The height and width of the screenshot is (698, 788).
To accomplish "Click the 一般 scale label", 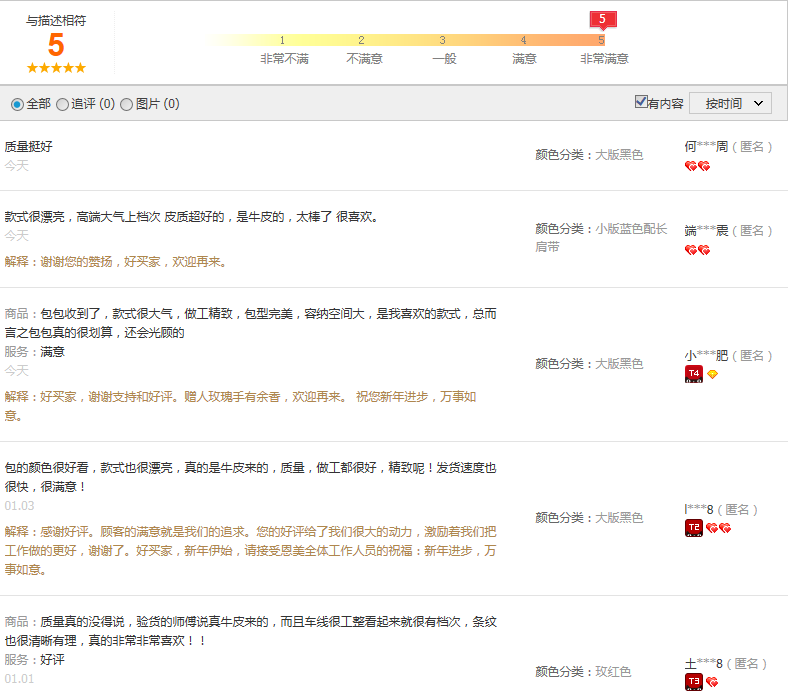I will [444, 59].
